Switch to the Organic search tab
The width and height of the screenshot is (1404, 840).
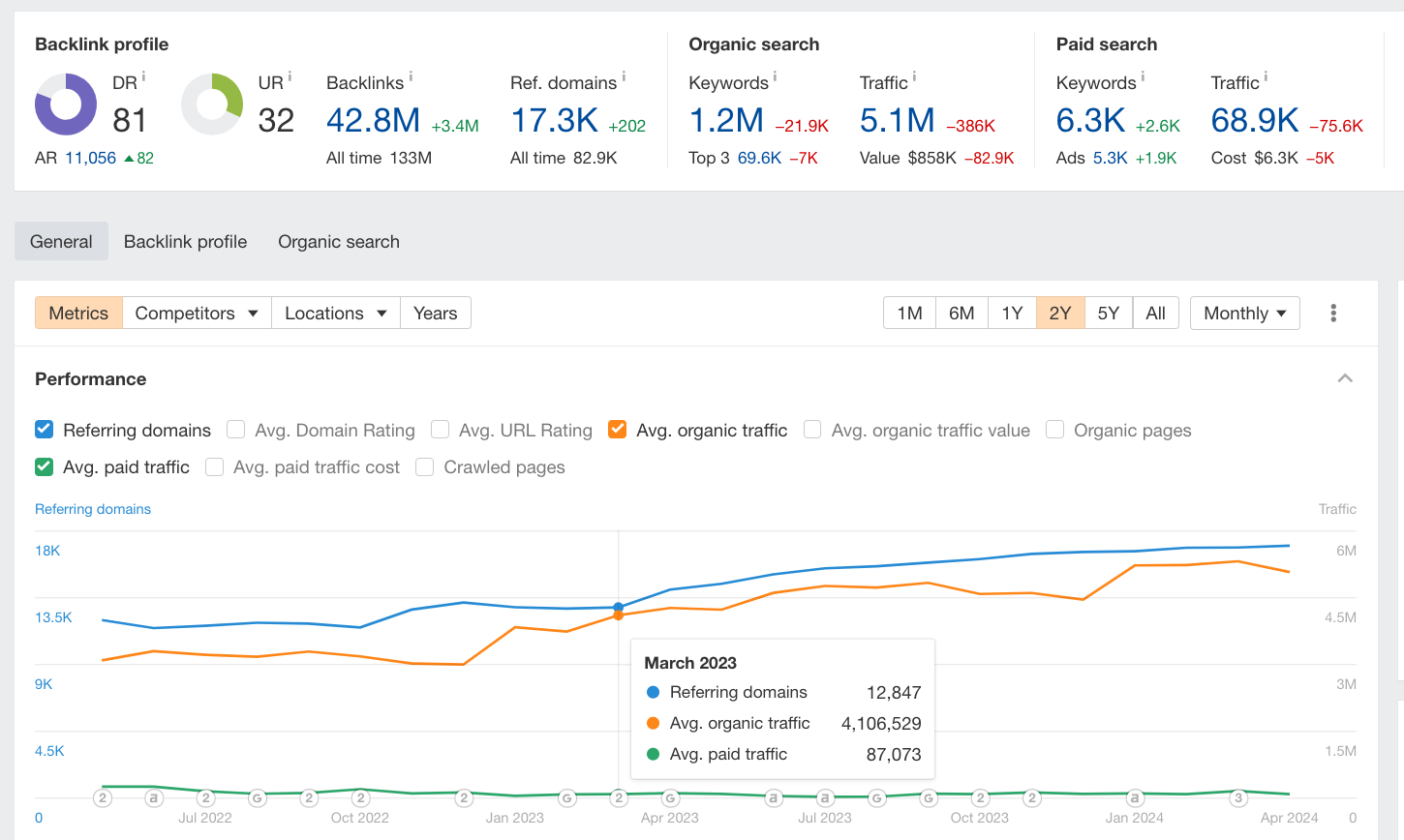[x=338, y=241]
